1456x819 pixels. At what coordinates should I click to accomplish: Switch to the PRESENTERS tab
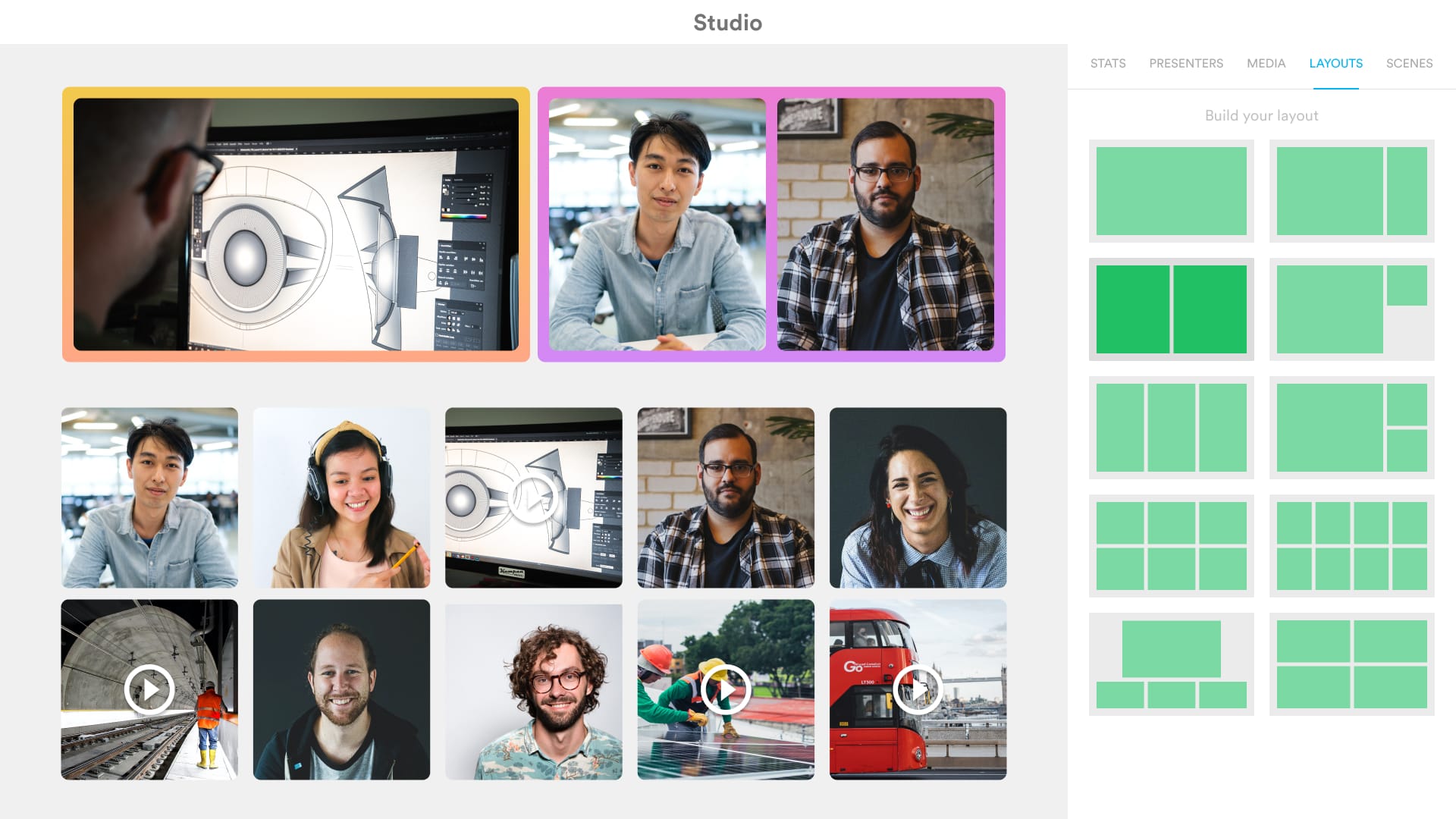click(1185, 64)
